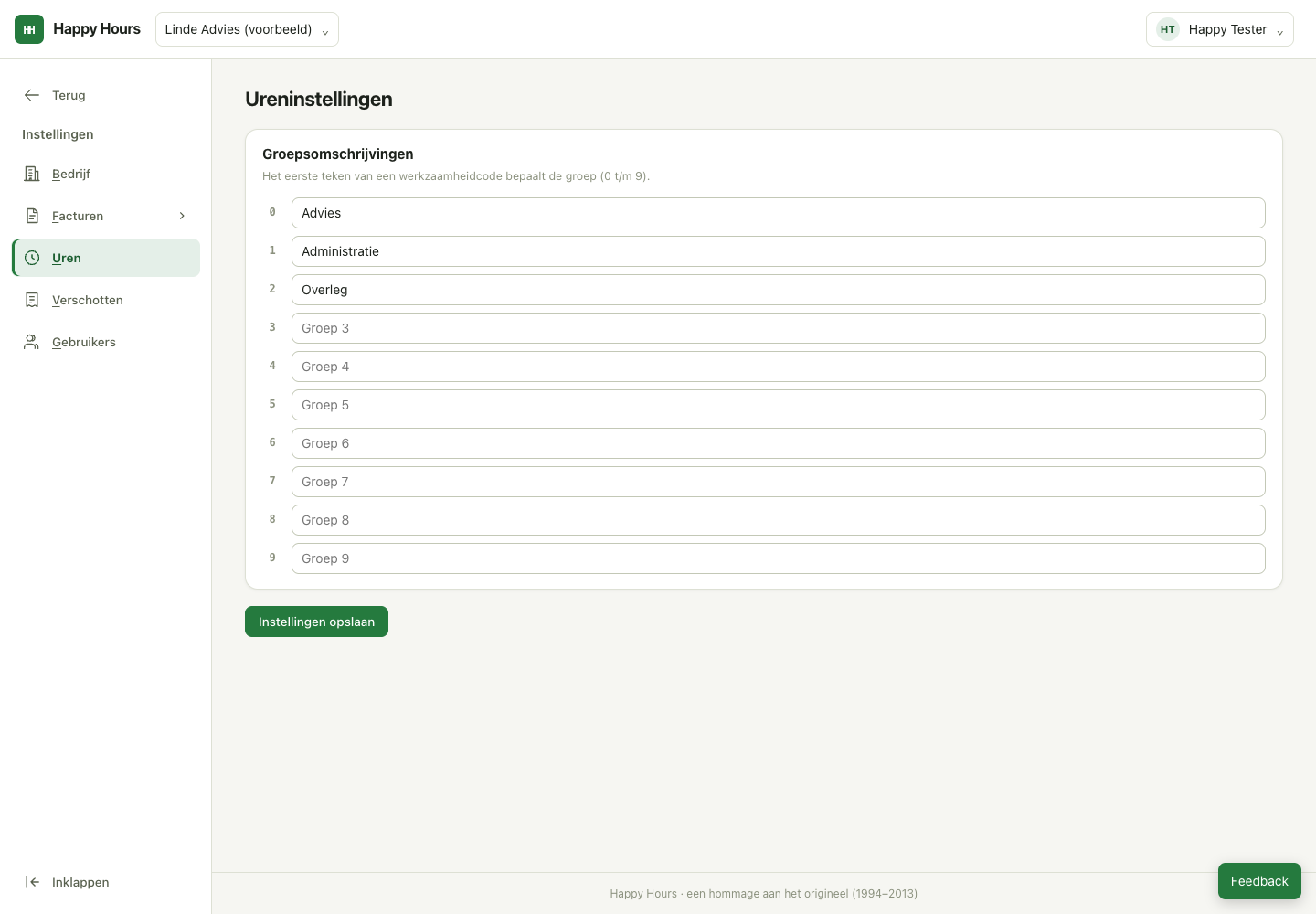Open the Gebruikers settings page

[106, 342]
